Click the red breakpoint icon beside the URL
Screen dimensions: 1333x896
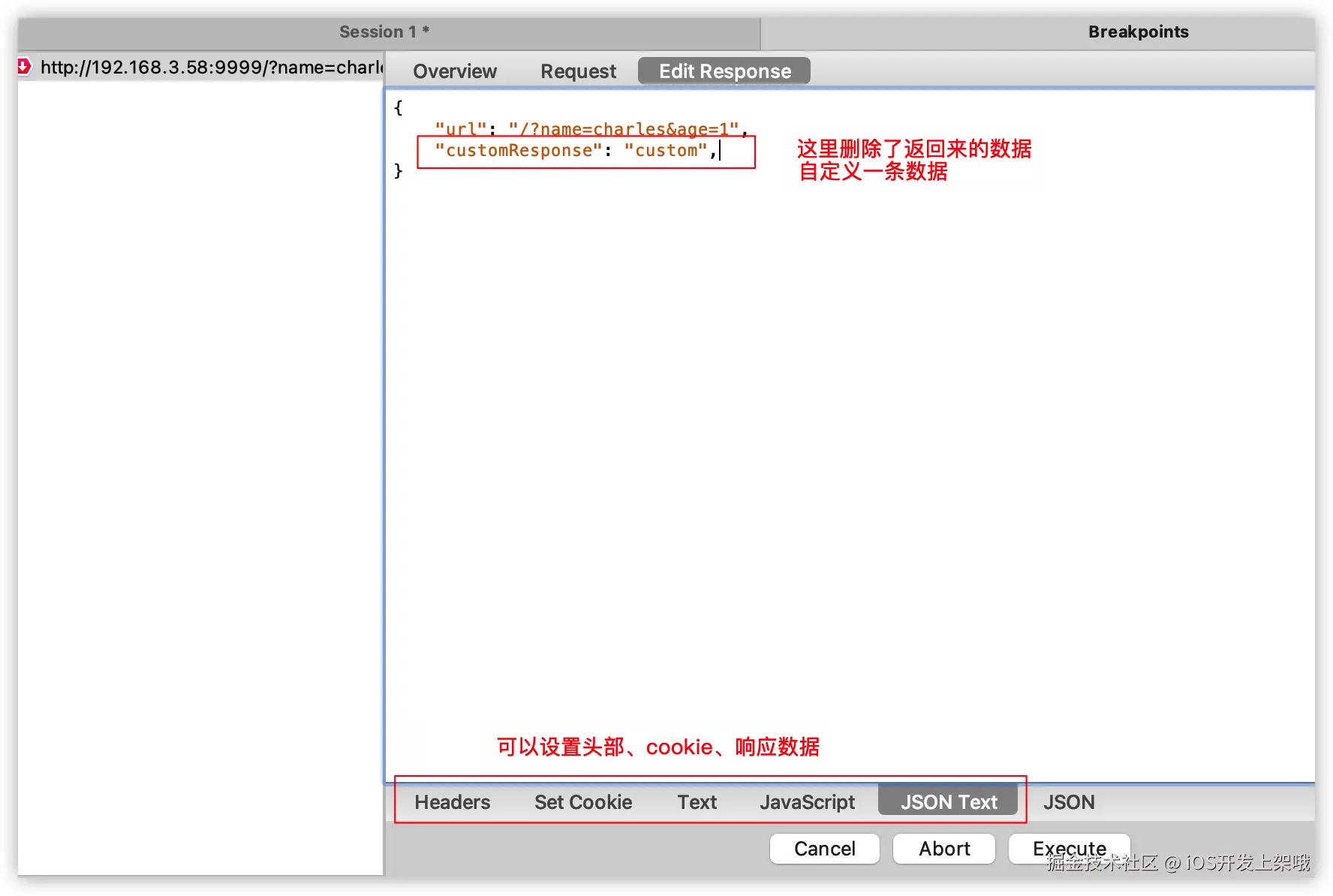coord(23,67)
